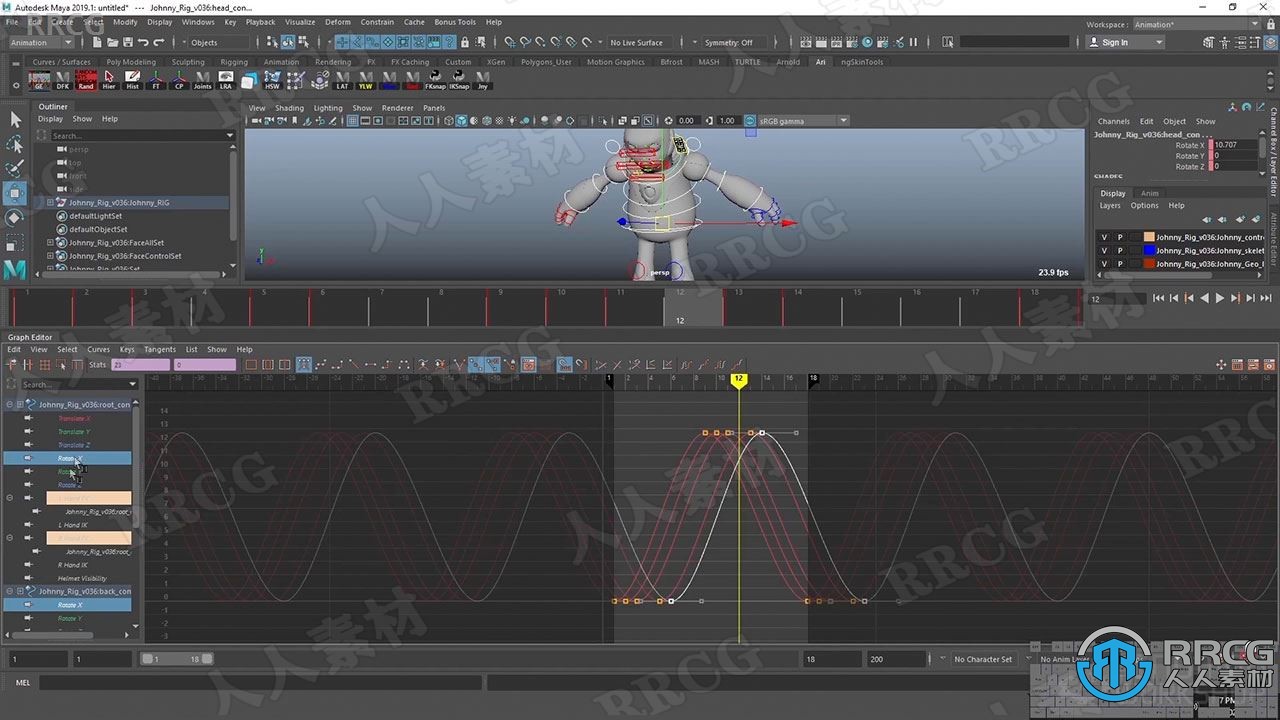
Task: Mute the Translate X channel in Graph Editor
Action: pyautogui.click(x=29, y=418)
